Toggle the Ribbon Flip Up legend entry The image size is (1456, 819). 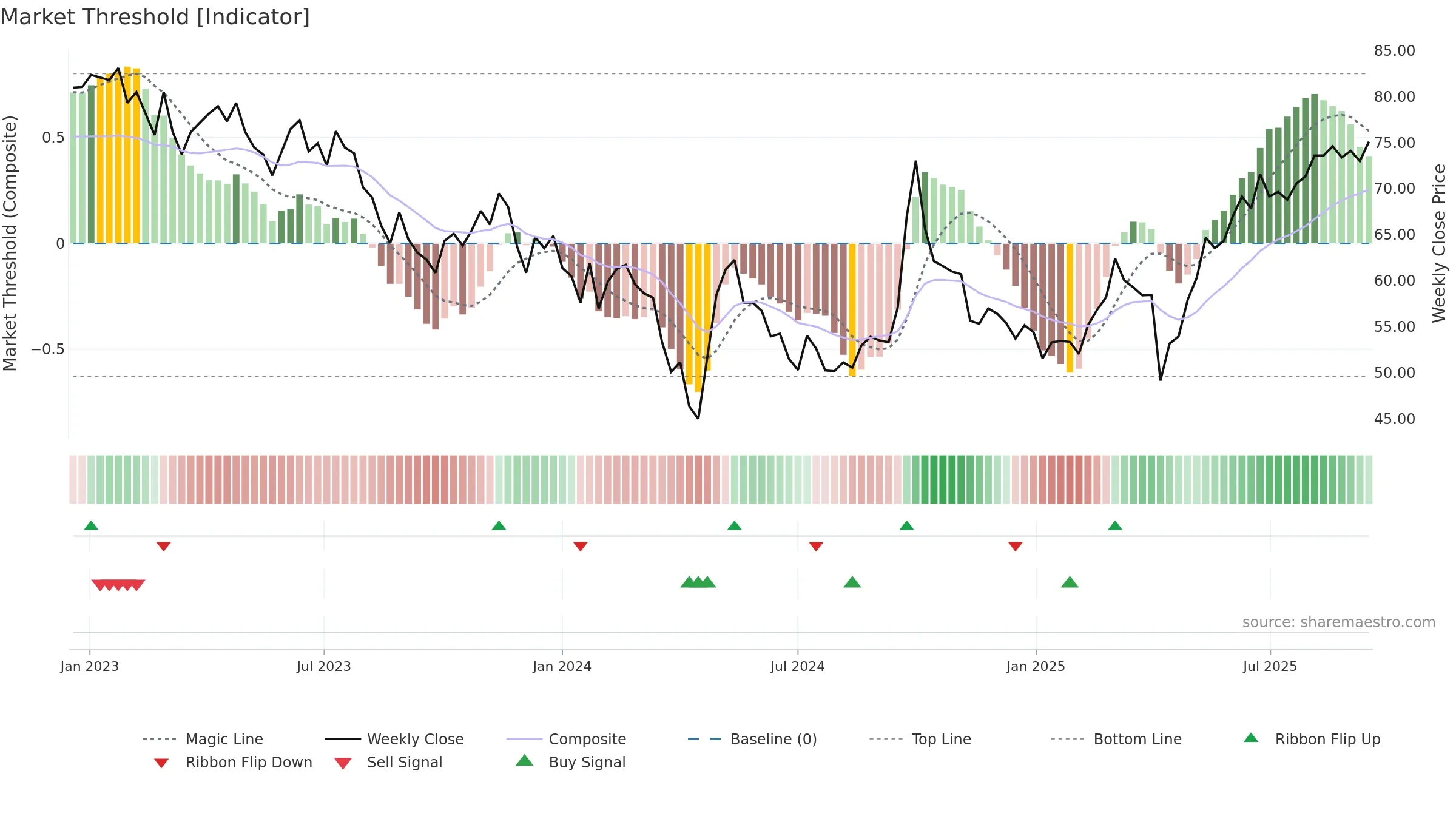pos(1312,739)
